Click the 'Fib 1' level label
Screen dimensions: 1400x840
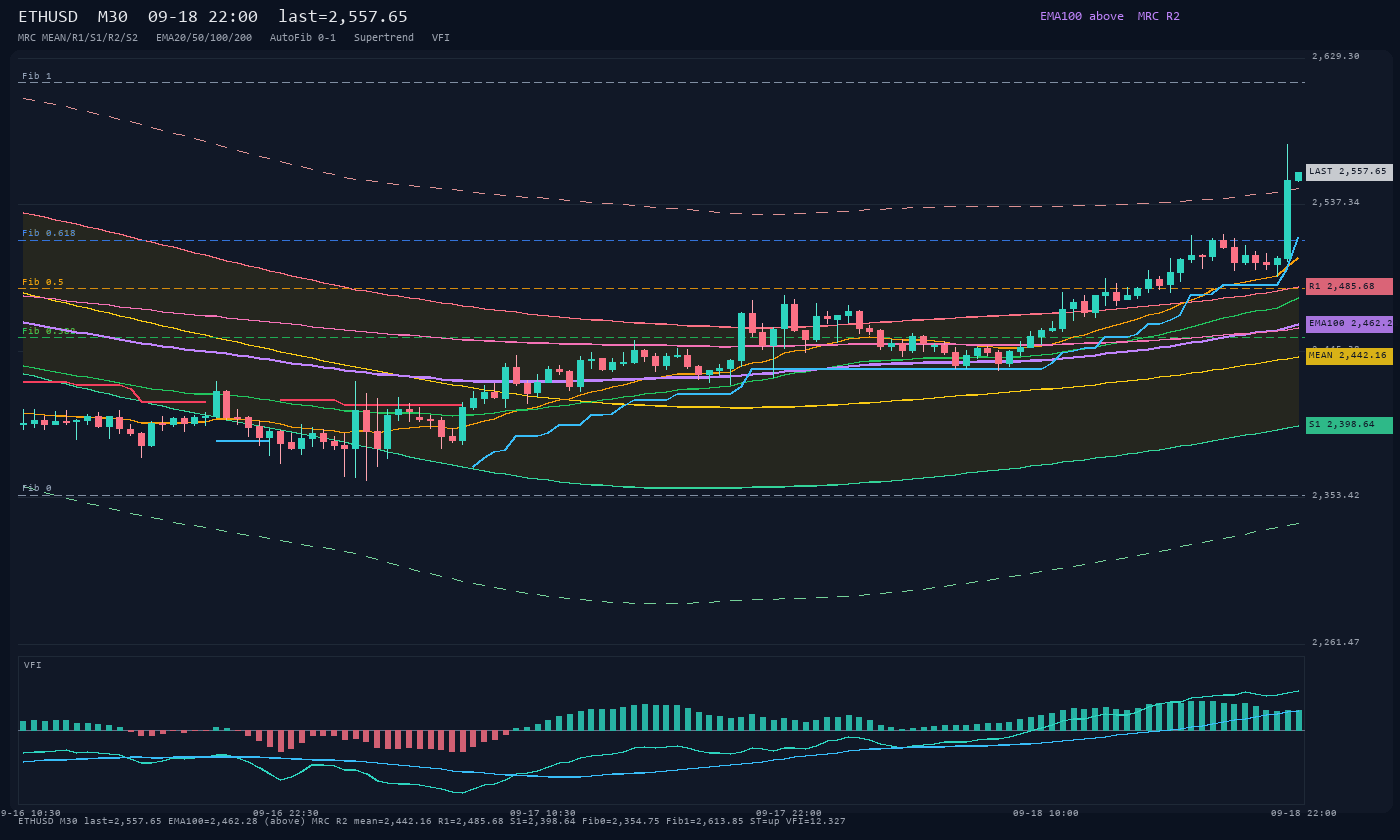pos(37,76)
